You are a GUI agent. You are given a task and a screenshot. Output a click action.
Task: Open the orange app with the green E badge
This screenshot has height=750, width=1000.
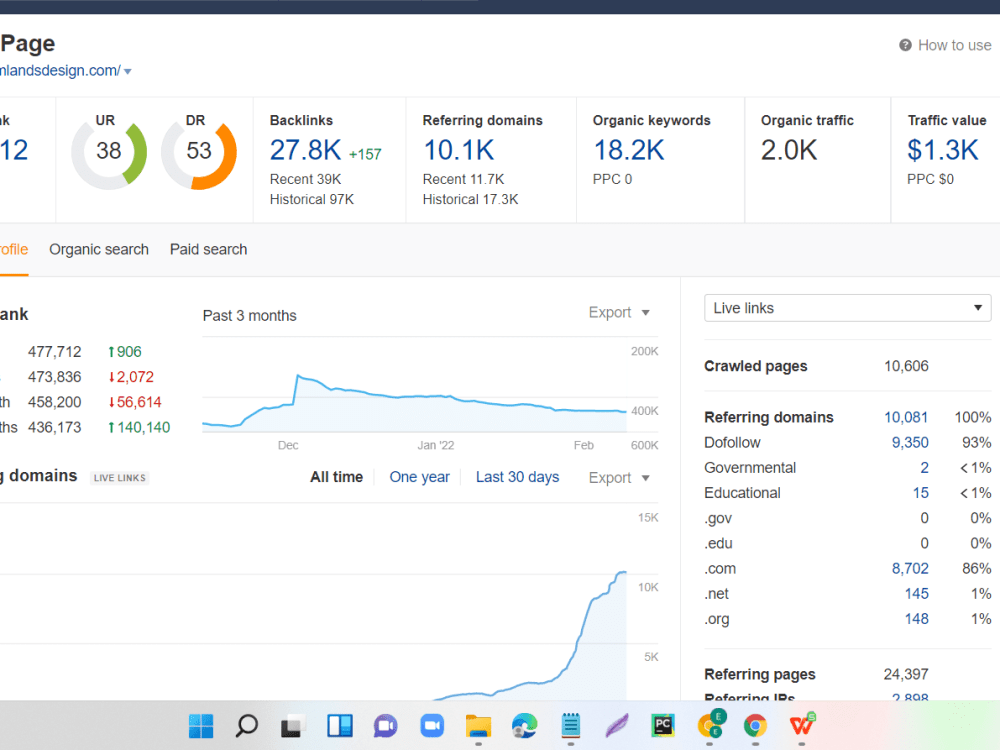point(711,724)
